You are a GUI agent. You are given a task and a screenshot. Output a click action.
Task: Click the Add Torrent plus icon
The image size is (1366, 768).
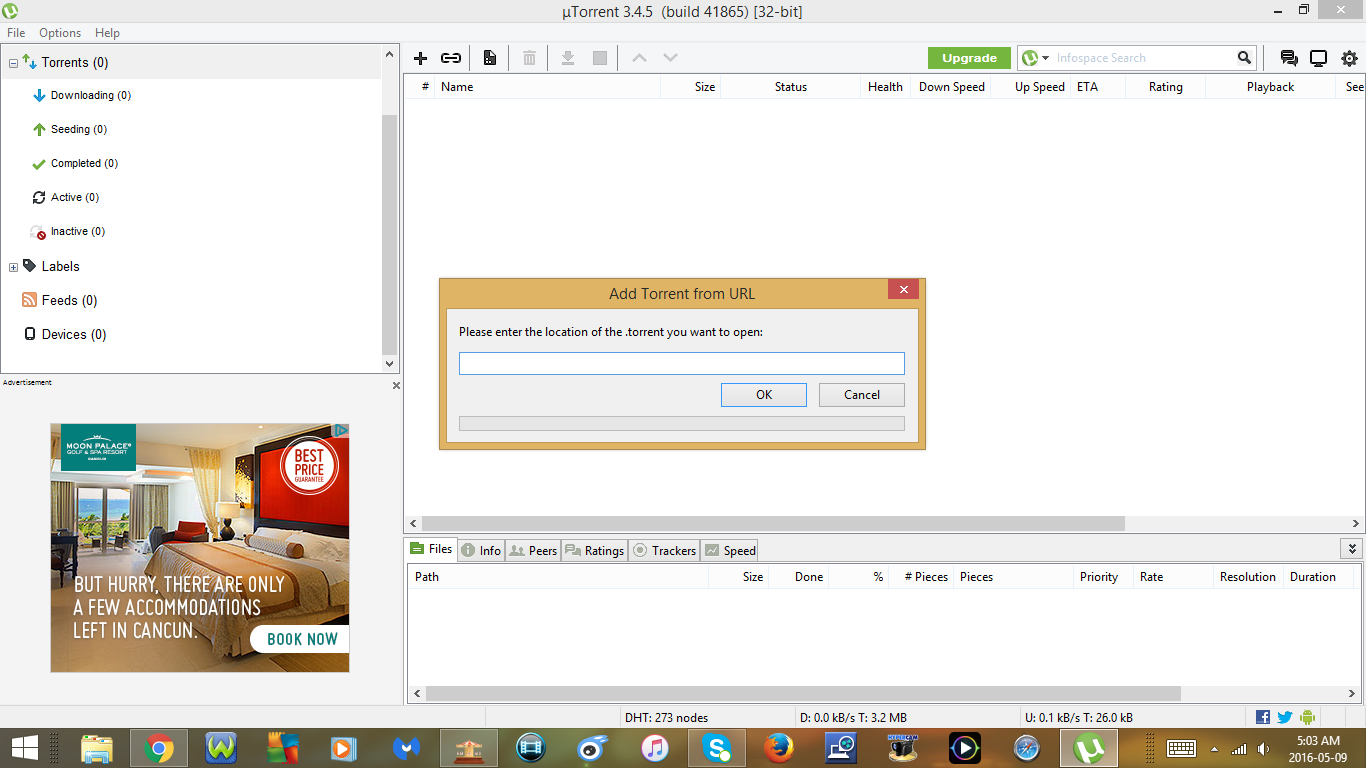point(421,58)
